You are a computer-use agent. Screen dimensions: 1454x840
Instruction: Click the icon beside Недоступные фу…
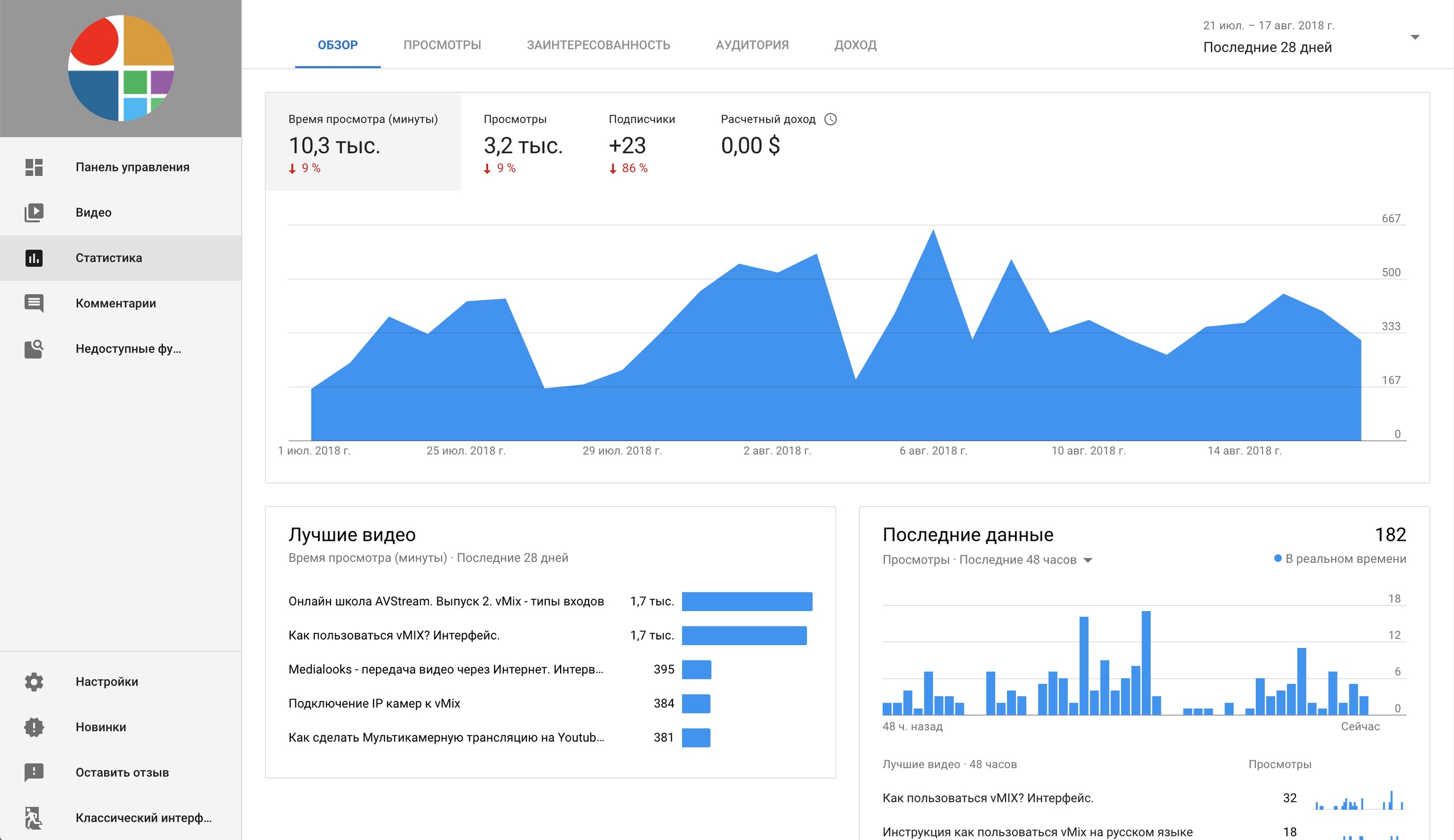click(34, 349)
